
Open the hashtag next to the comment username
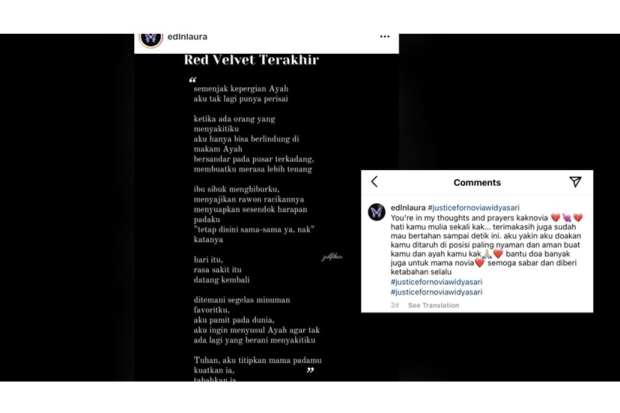(x=474, y=208)
